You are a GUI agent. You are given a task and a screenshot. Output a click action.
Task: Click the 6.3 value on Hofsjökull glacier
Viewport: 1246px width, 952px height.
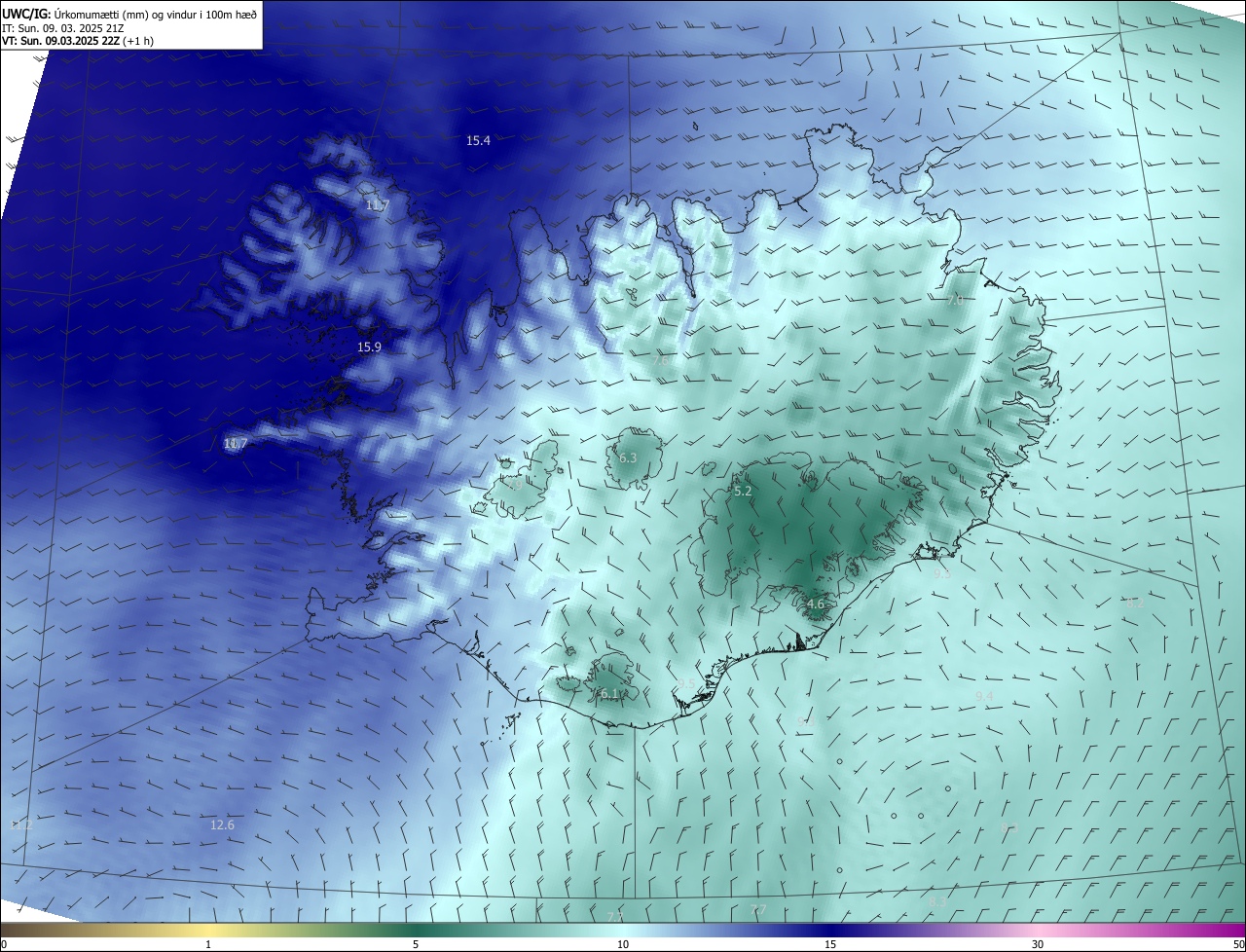628,458
